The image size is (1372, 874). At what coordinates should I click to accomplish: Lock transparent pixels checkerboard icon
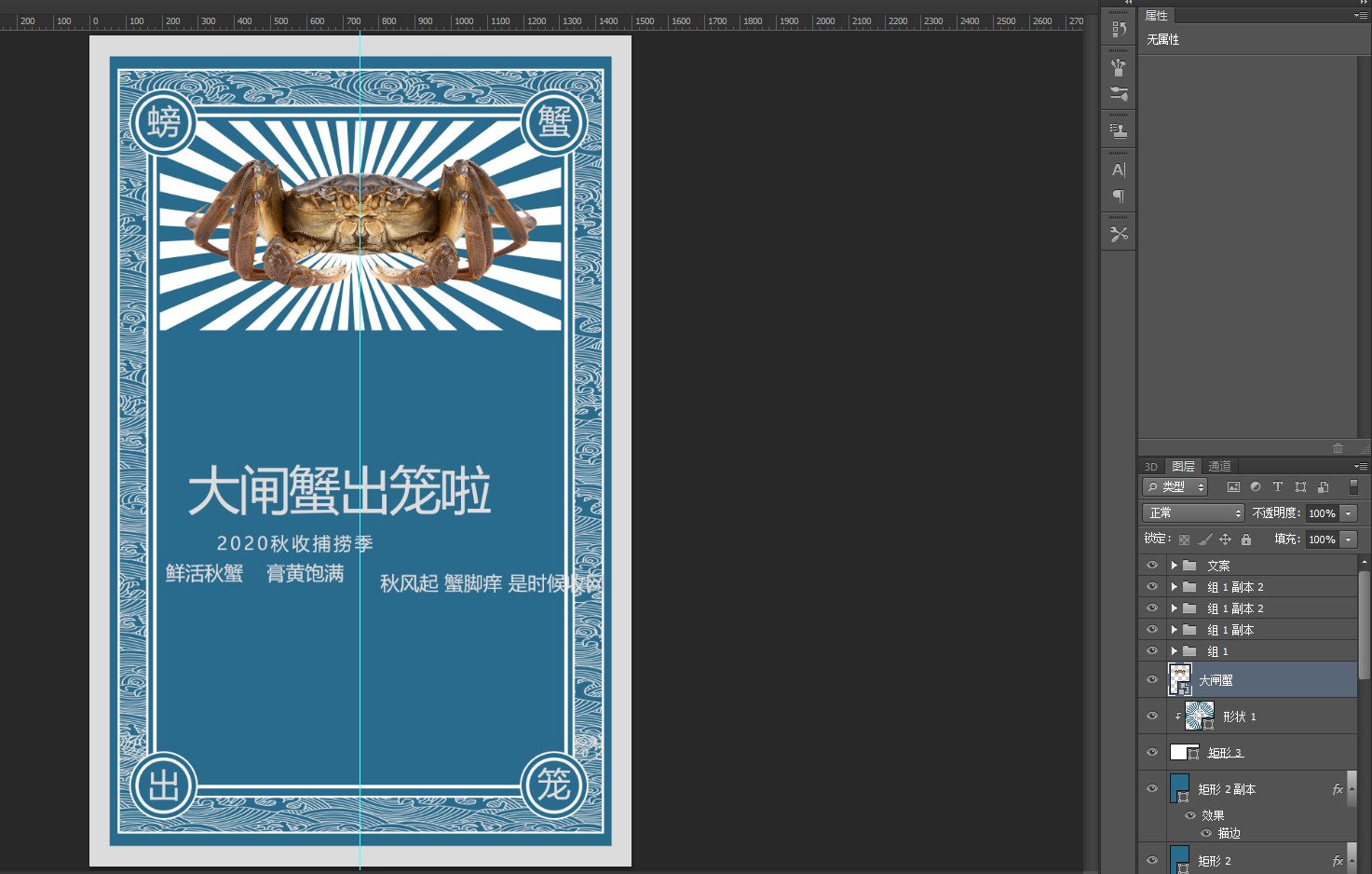pos(1184,539)
